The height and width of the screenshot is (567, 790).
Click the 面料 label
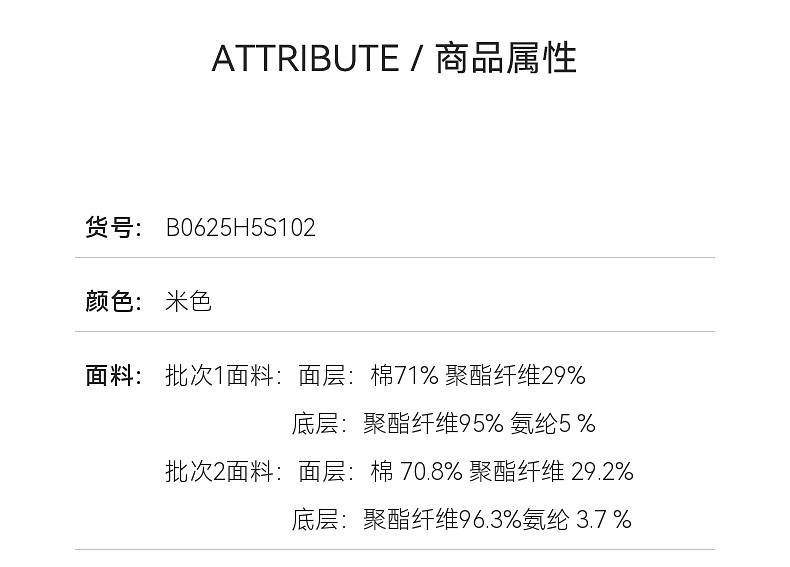(x=108, y=375)
